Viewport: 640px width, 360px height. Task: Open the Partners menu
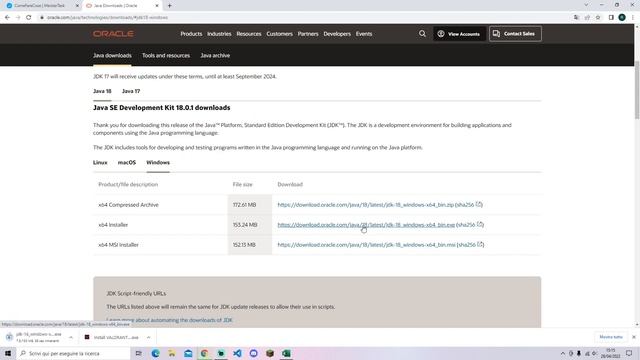308,34
